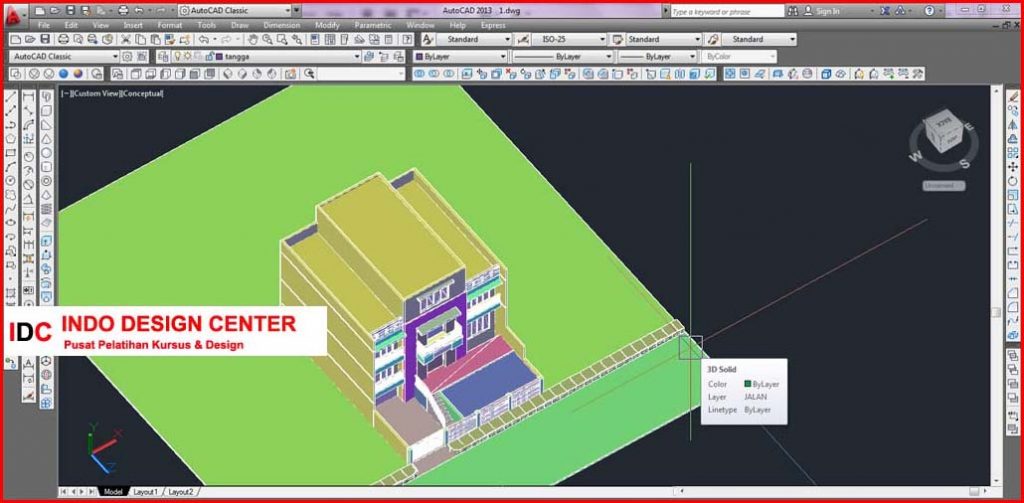Switch to 2D Wireframe visual style
Viewport: 1024px width, 503px height.
click(x=18, y=74)
